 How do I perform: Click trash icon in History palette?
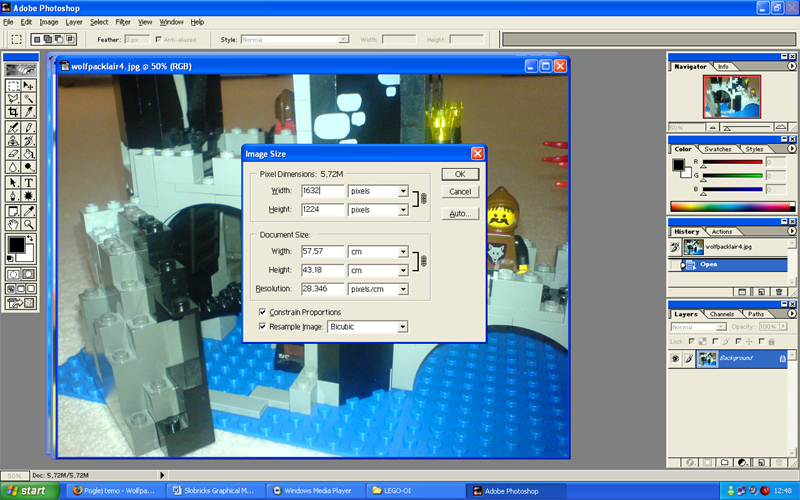click(x=779, y=292)
